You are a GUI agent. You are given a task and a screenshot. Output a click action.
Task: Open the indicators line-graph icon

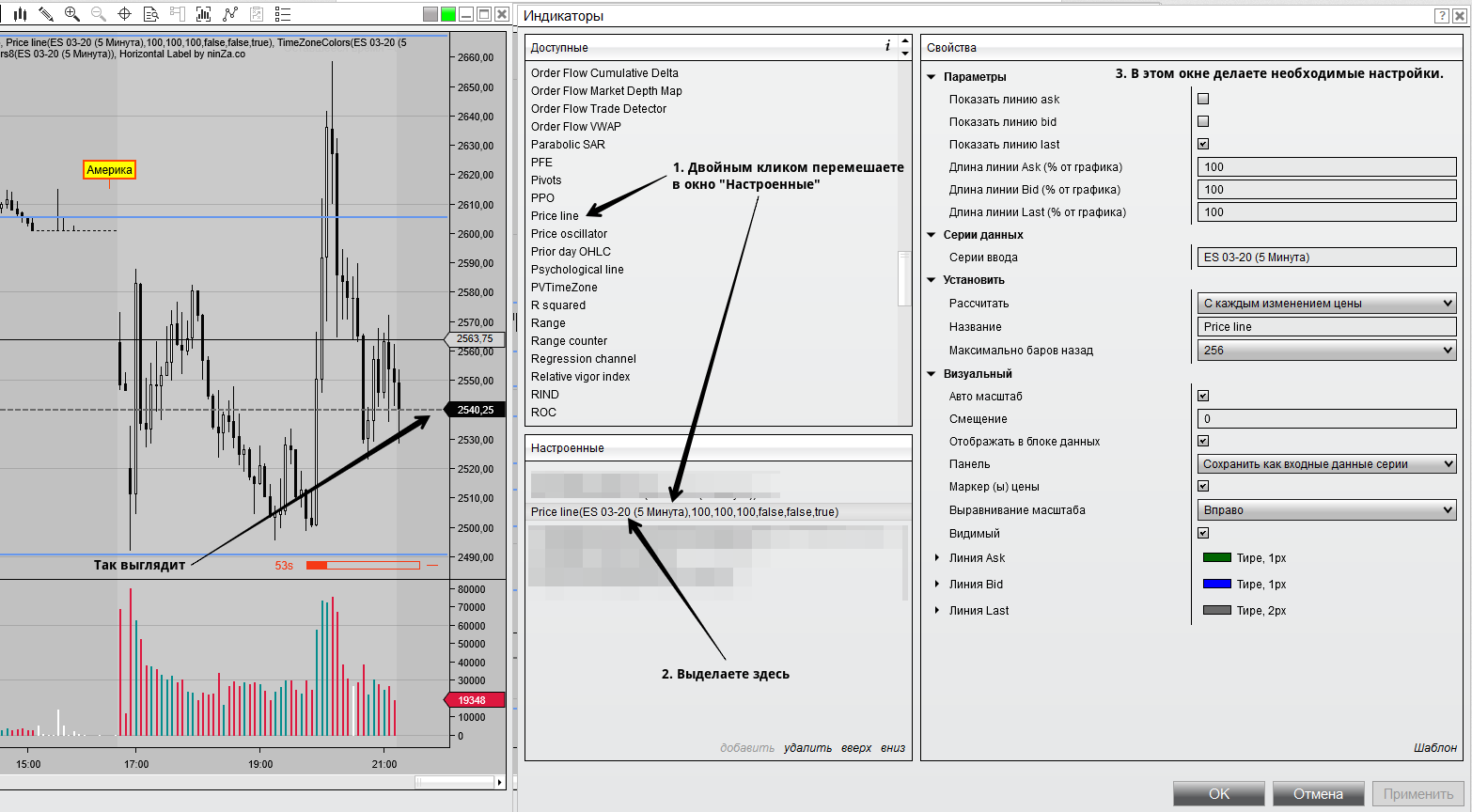coord(230,14)
